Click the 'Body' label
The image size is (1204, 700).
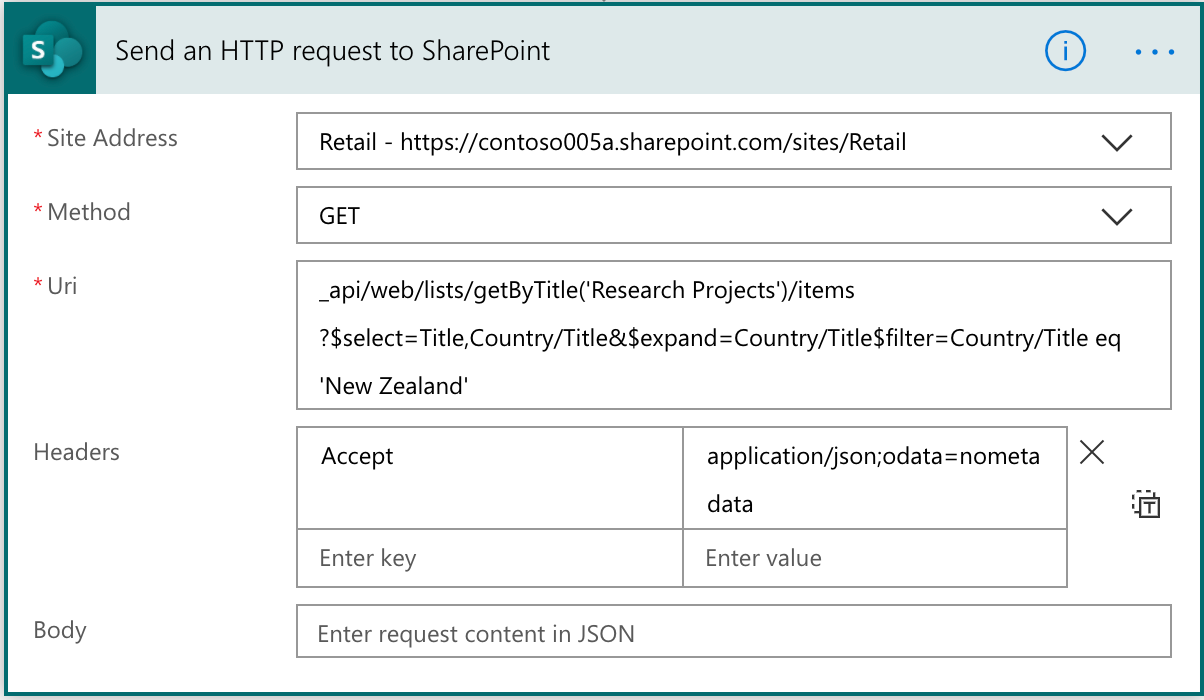60,630
